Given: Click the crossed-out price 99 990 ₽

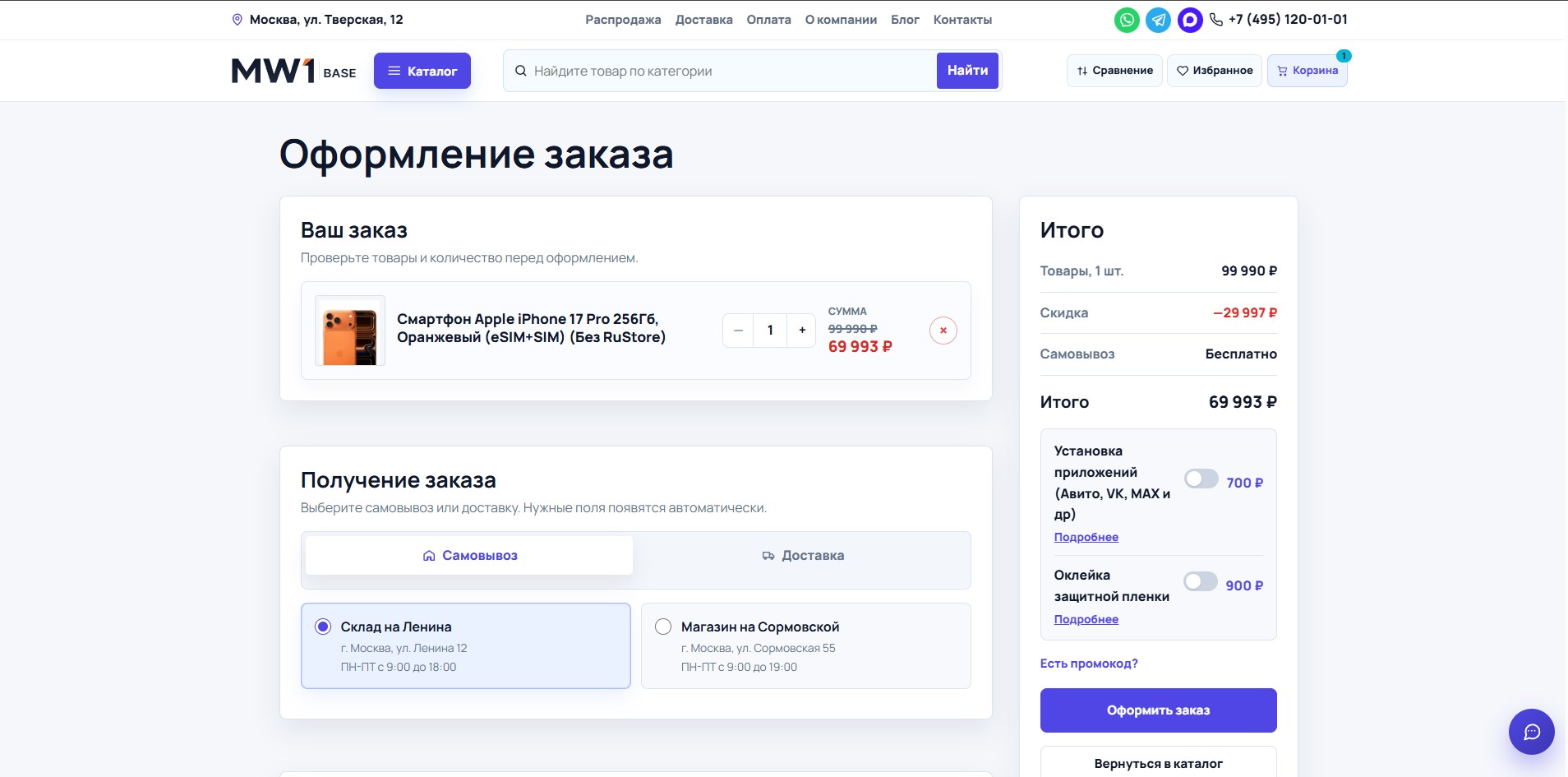Looking at the screenshot, I should (853, 329).
